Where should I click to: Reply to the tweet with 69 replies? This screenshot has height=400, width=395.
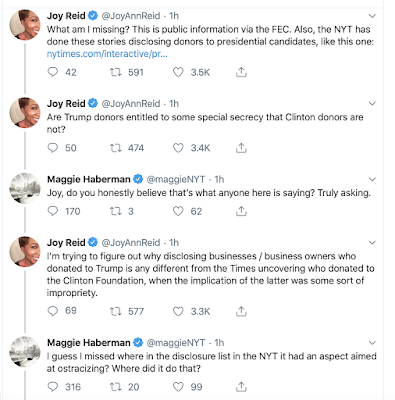tap(53, 311)
